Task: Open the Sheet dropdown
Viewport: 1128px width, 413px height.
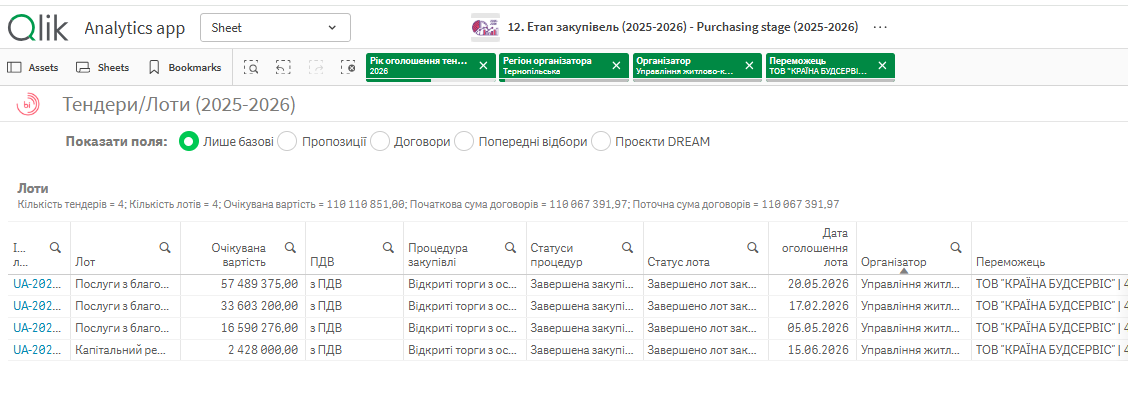Action: tap(275, 27)
